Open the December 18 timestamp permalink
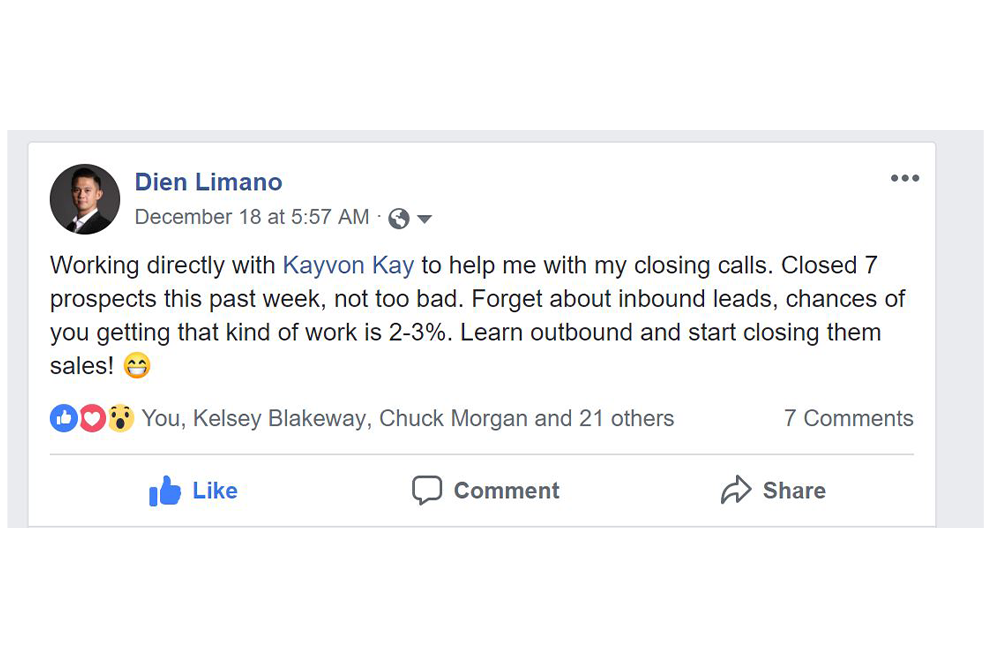 coord(252,217)
